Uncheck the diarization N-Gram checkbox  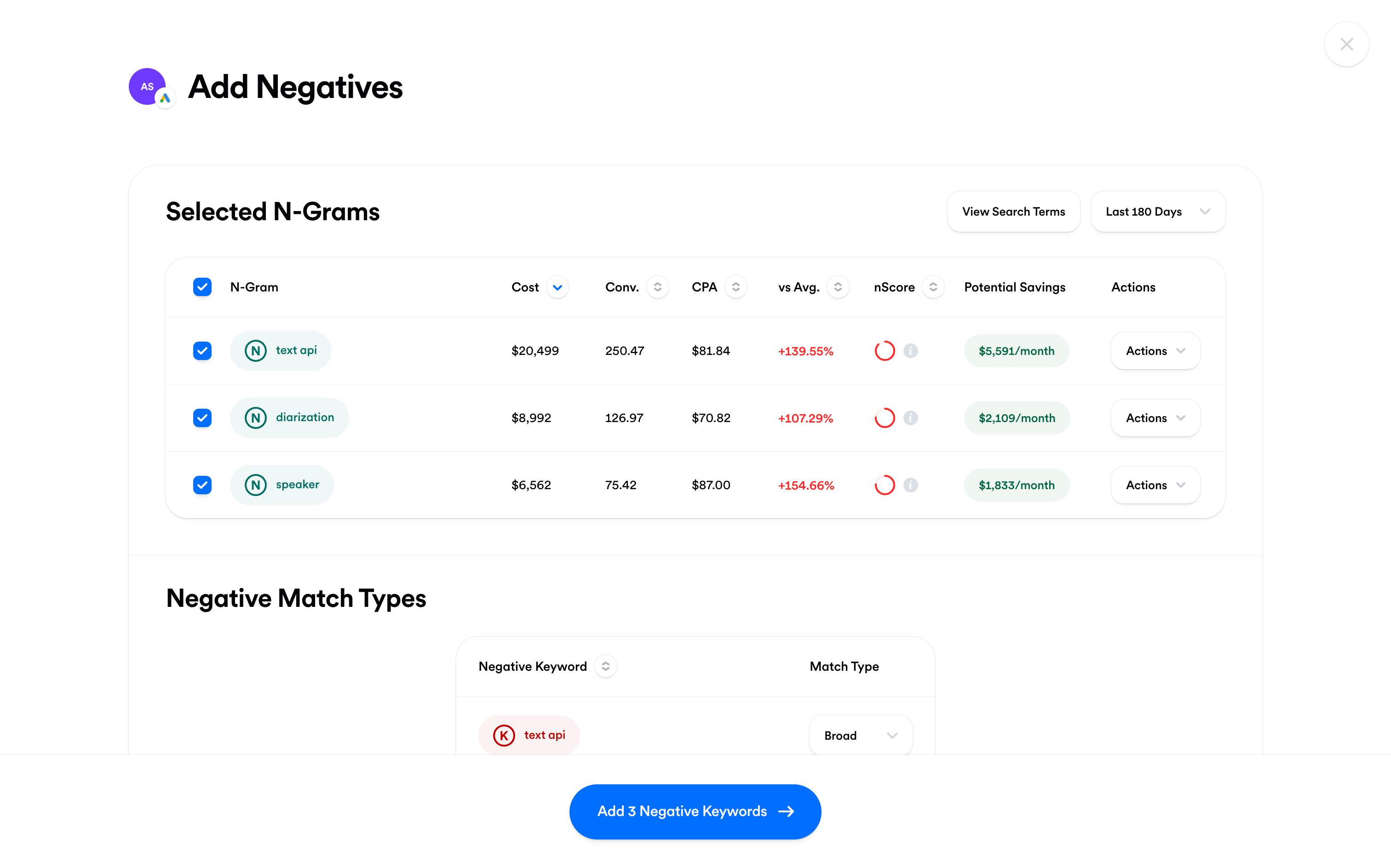[202, 417]
